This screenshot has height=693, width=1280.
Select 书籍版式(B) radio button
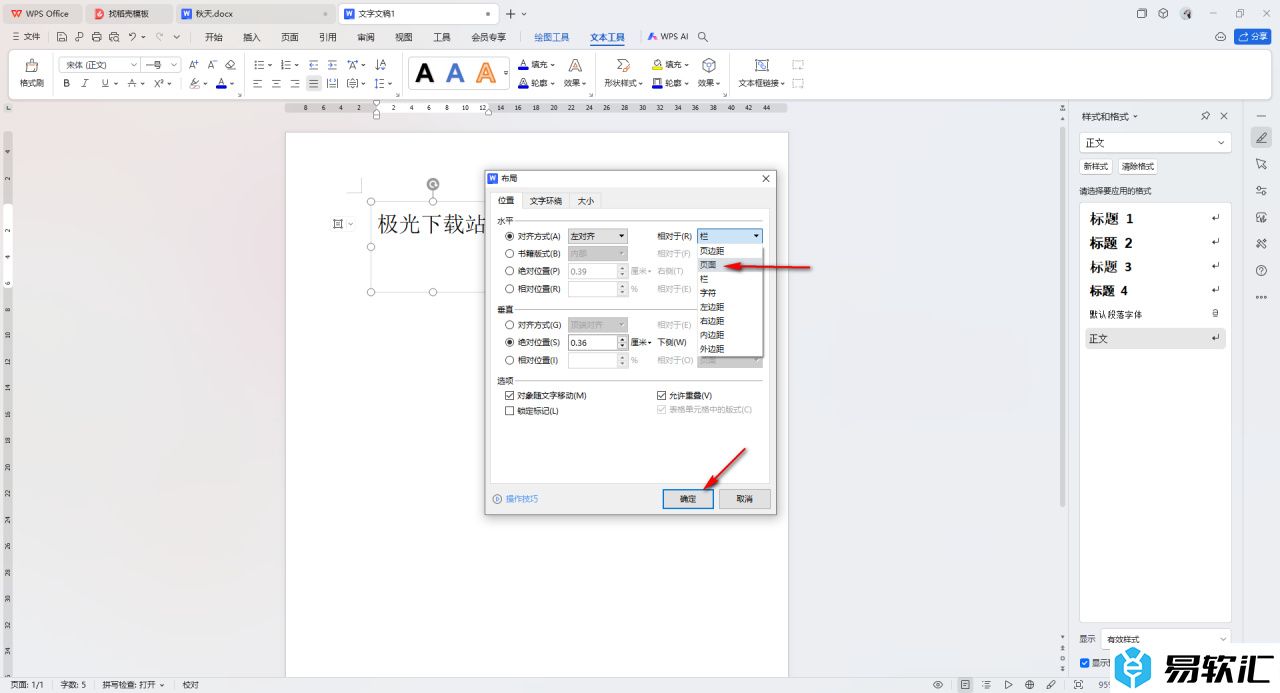tap(510, 254)
